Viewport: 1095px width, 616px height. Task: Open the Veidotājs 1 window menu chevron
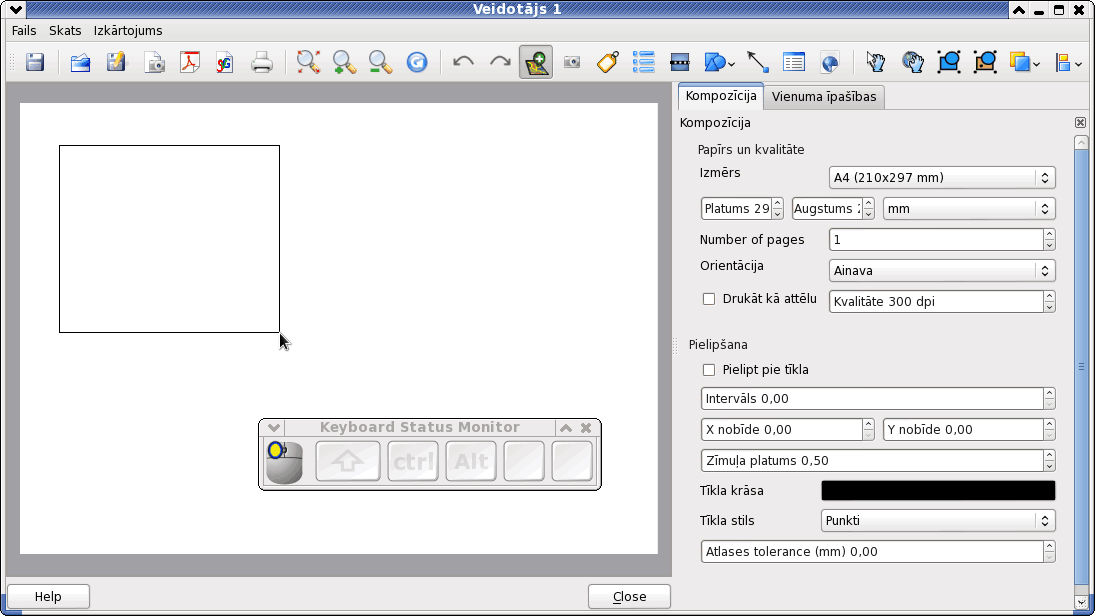click(15, 9)
